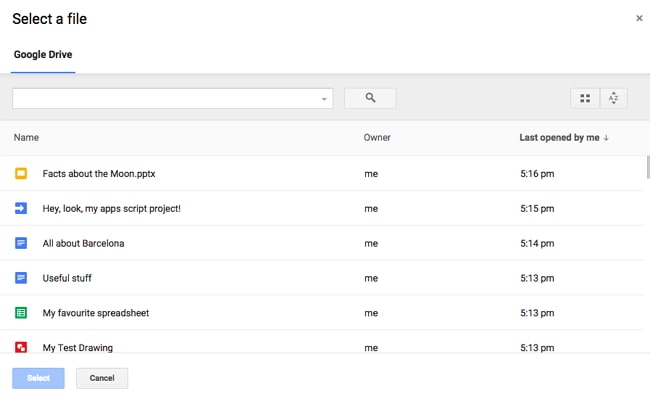Viewport: 650px width, 399px height.
Task: Click the 5:13 pm time for Useful stuff
Action: (537, 278)
